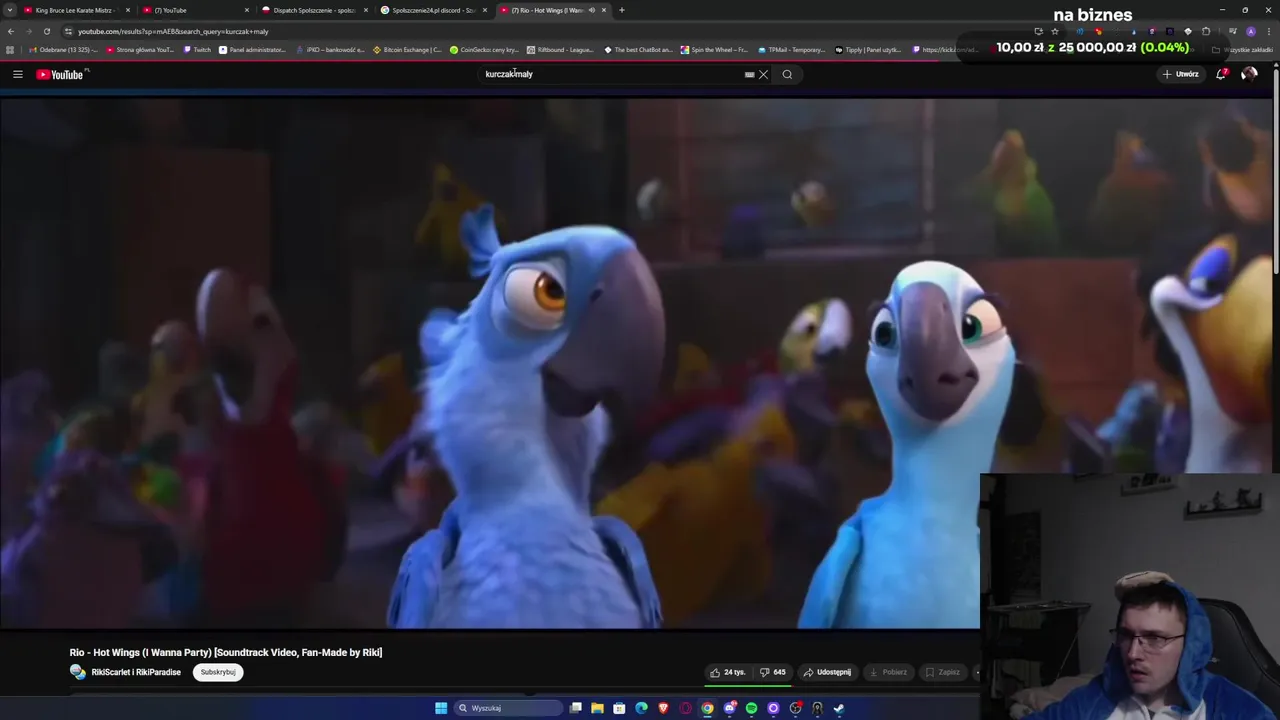Open Strona główna YouTube bookmark

pos(139,50)
